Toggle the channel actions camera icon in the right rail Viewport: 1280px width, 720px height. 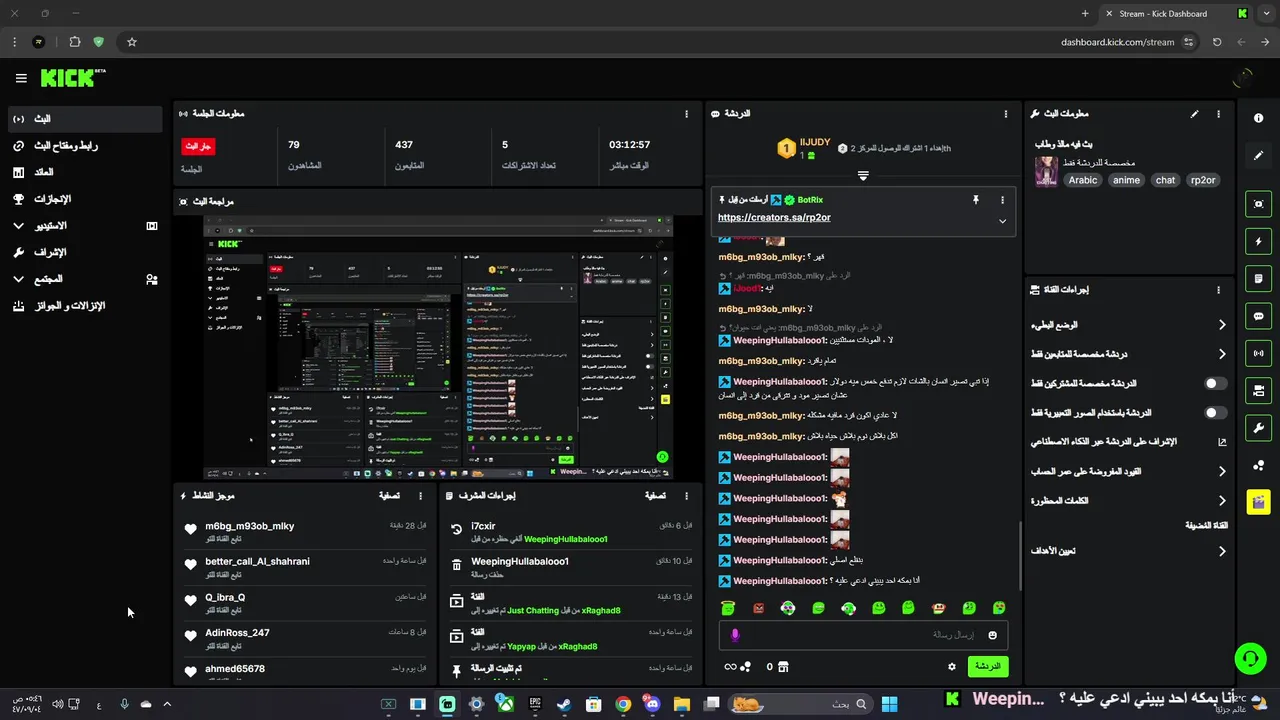click(1258, 390)
